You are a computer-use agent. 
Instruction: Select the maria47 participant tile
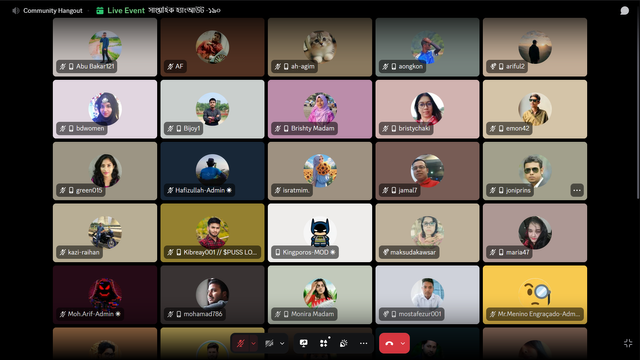(535, 233)
